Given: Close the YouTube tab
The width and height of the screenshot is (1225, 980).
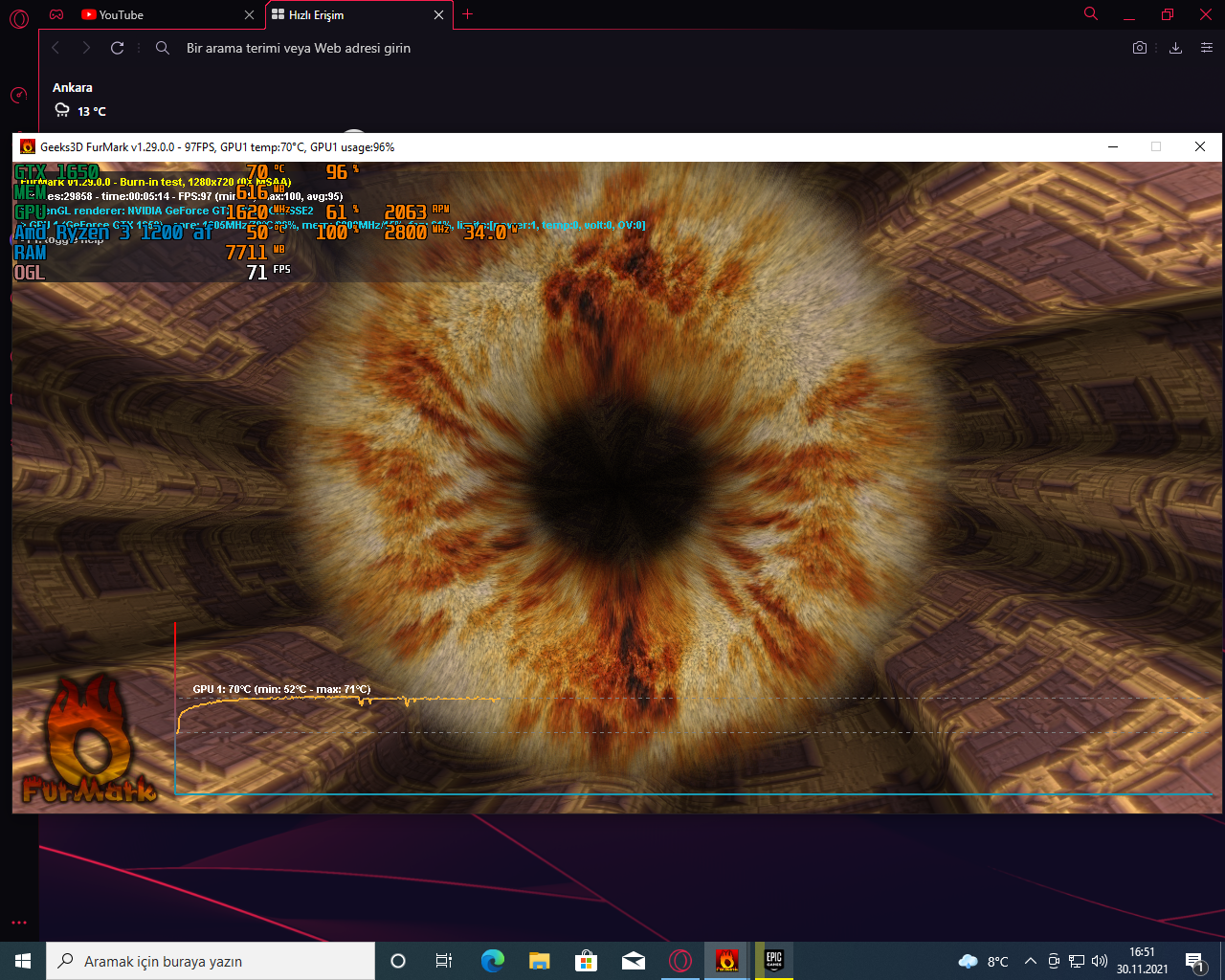Looking at the screenshot, I should pyautogui.click(x=250, y=15).
